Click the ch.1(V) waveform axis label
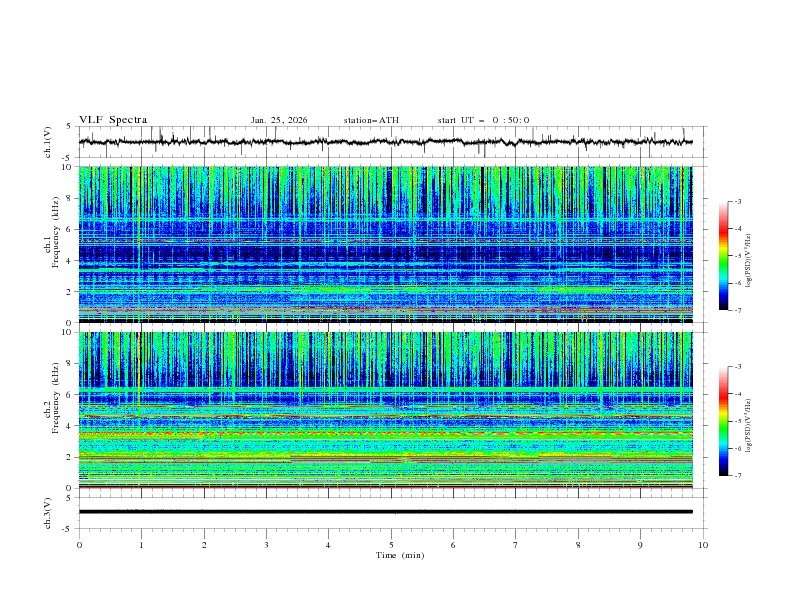 click(49, 142)
